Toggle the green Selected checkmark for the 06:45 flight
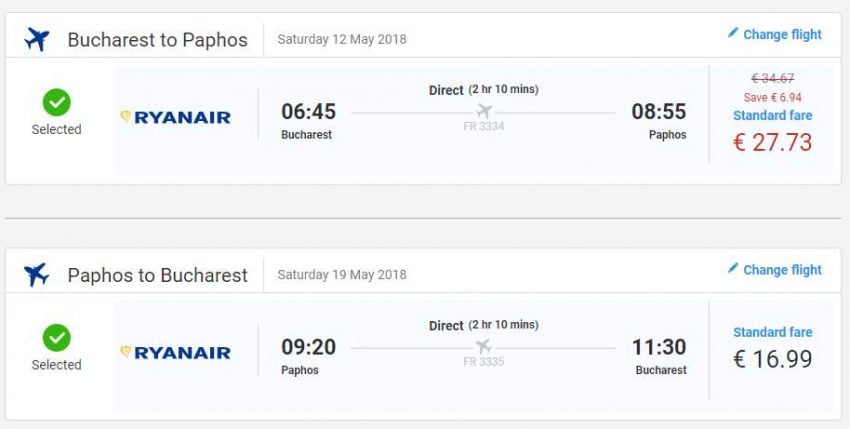The image size is (850, 429). pyautogui.click(x=56, y=102)
